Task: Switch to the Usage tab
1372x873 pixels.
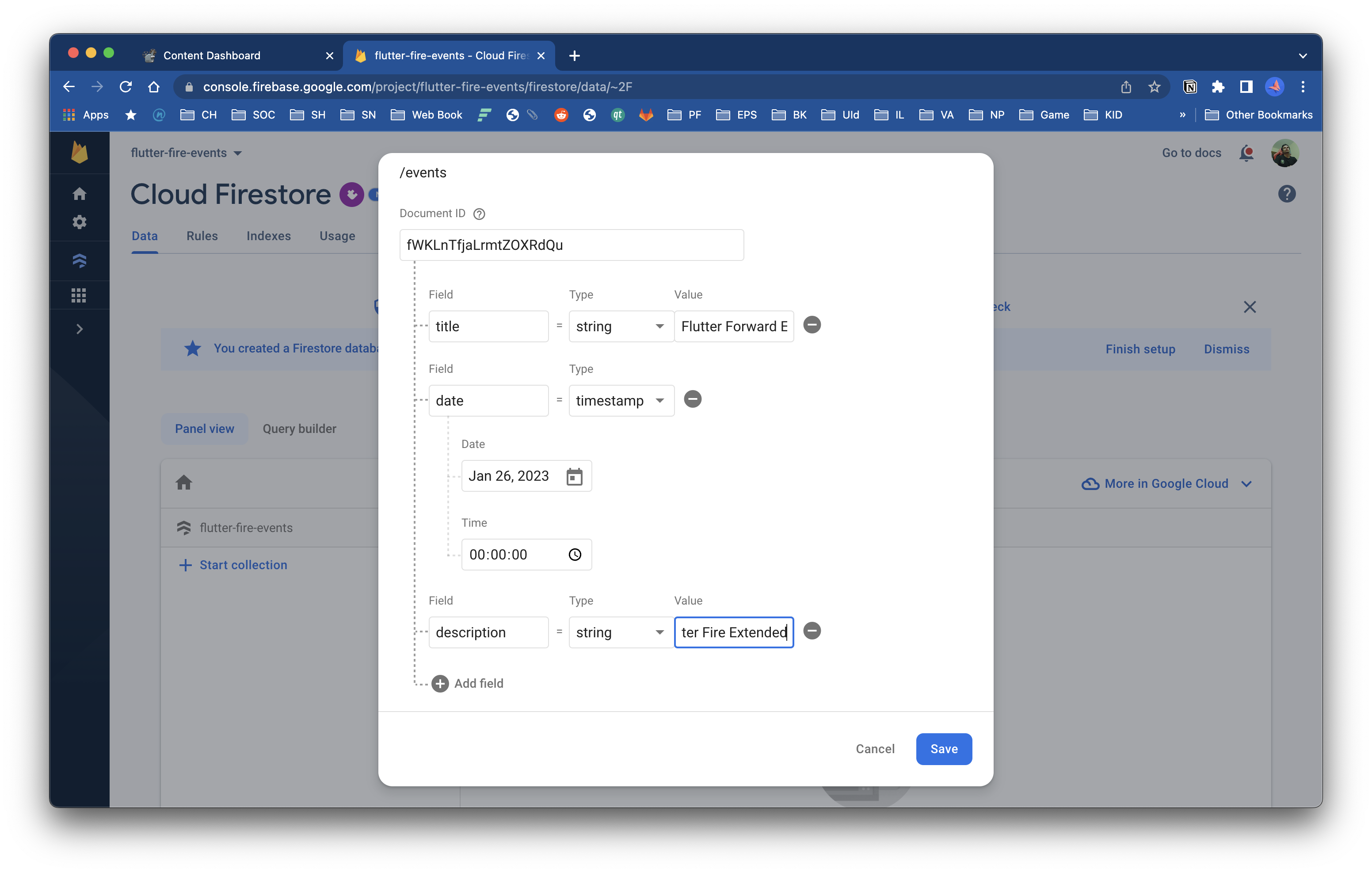Action: coord(337,236)
